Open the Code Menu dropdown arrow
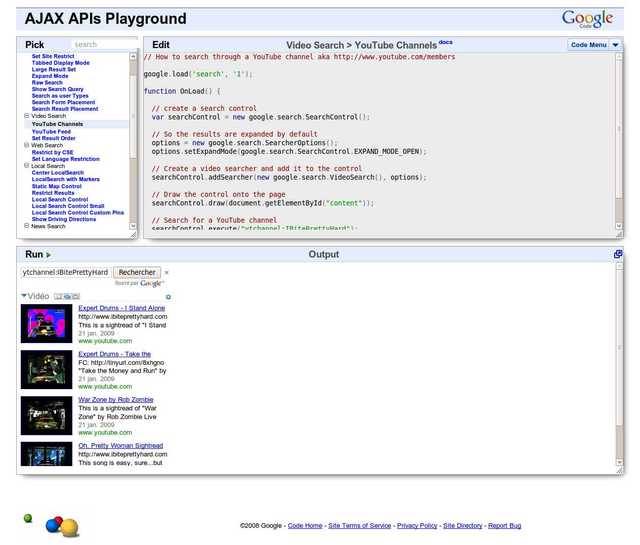 pyautogui.click(x=615, y=45)
